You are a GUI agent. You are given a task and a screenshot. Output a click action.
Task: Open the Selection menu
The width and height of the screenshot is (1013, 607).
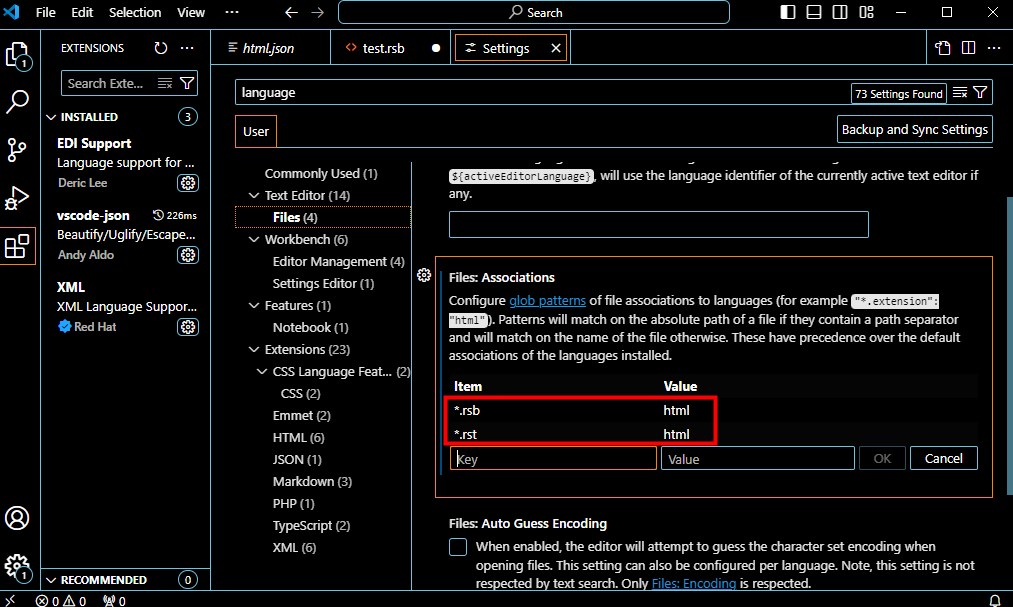(x=135, y=12)
